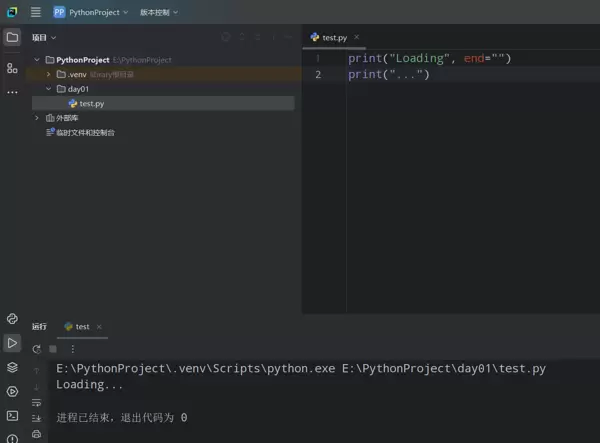600x443 pixels.
Task: Open the Services tool window
Action: point(12,391)
